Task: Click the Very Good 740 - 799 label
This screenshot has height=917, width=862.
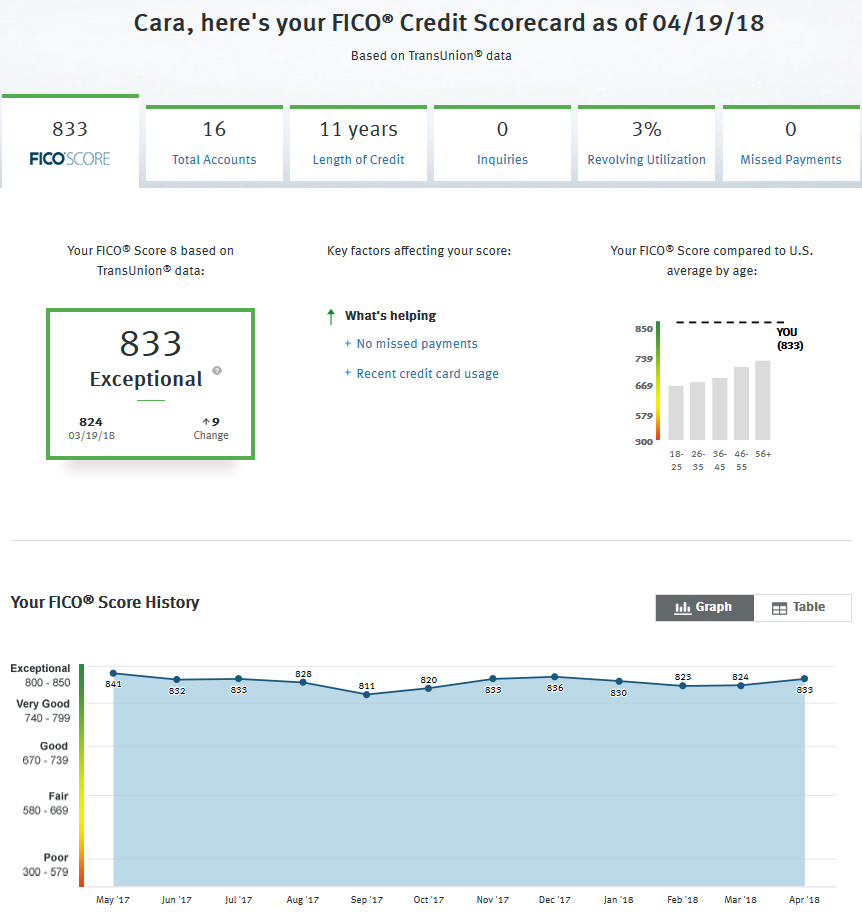Action: click(43, 711)
